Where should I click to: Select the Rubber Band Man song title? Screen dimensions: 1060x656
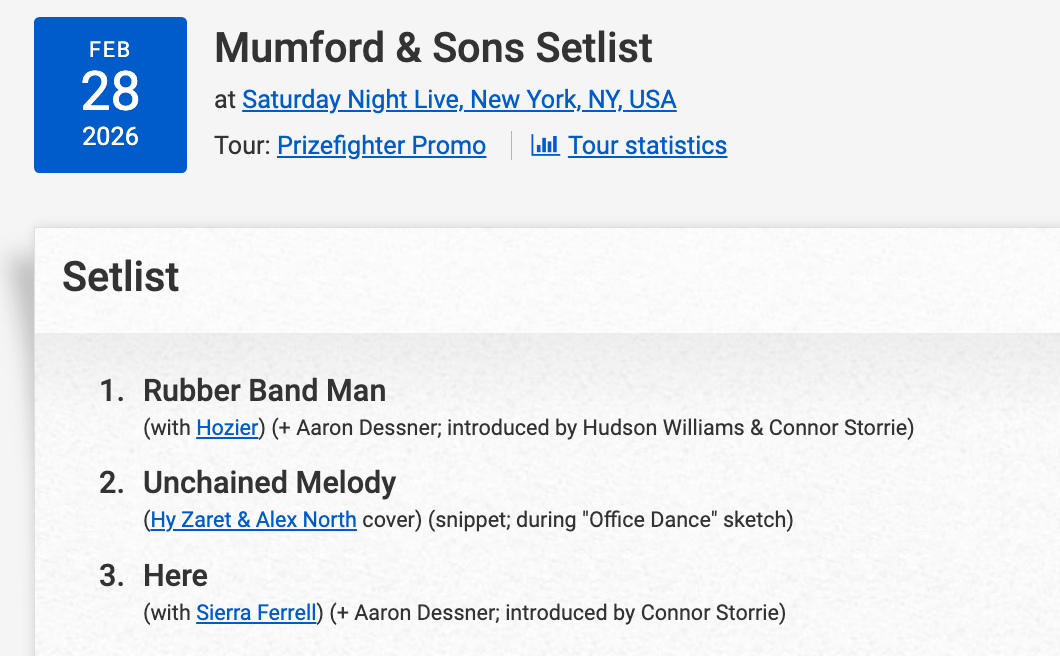[x=264, y=390]
